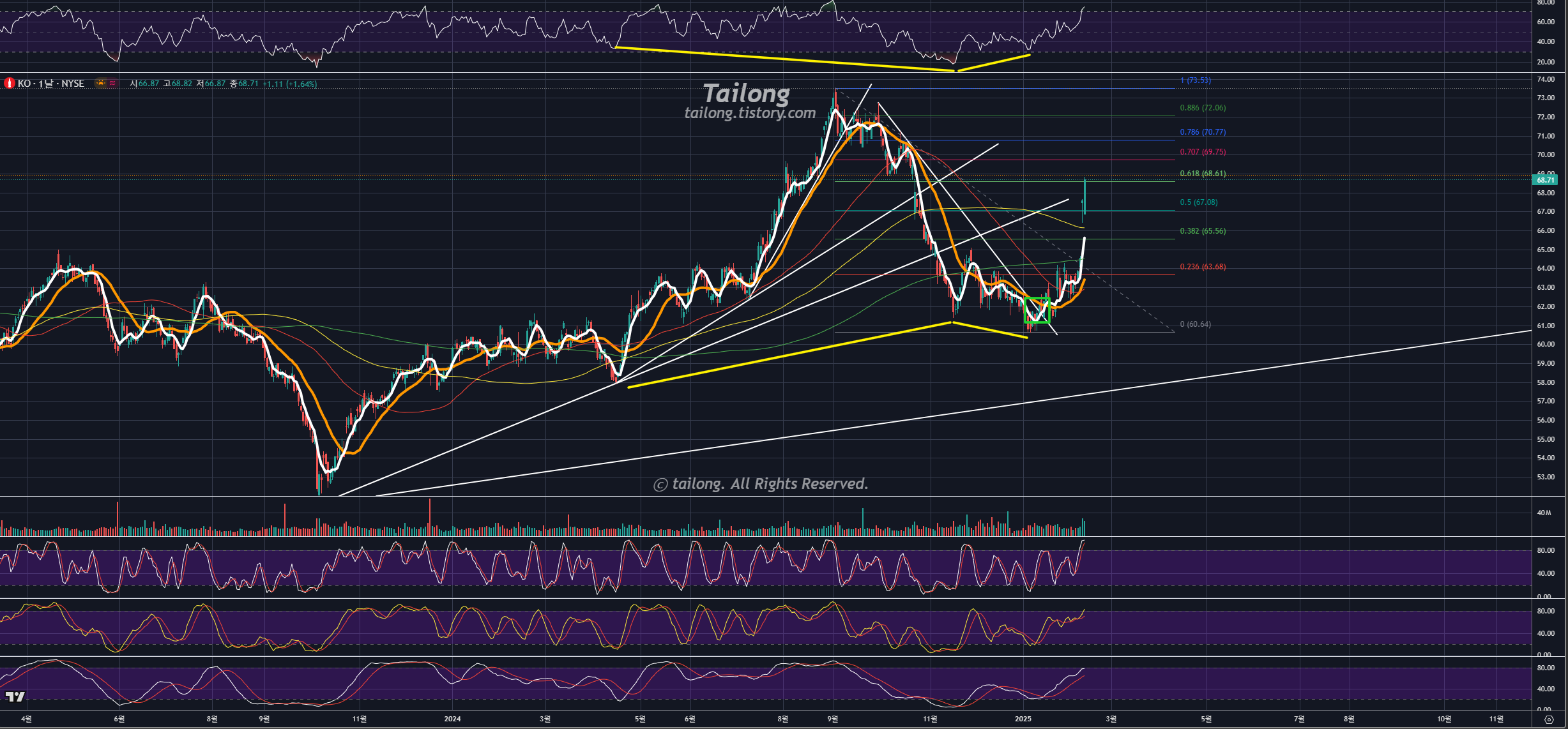This screenshot has height=729, width=1568.
Task: Click the 종68.71 closing price value
Action: point(244,84)
